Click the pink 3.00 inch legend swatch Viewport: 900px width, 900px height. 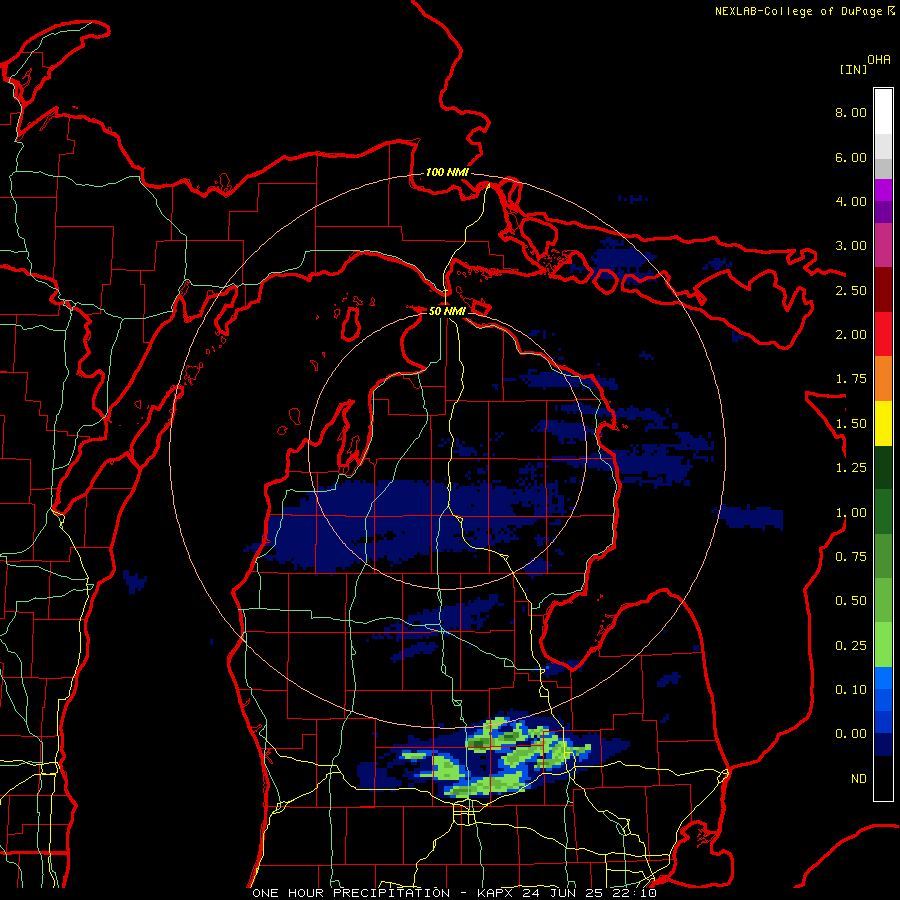coord(883,245)
